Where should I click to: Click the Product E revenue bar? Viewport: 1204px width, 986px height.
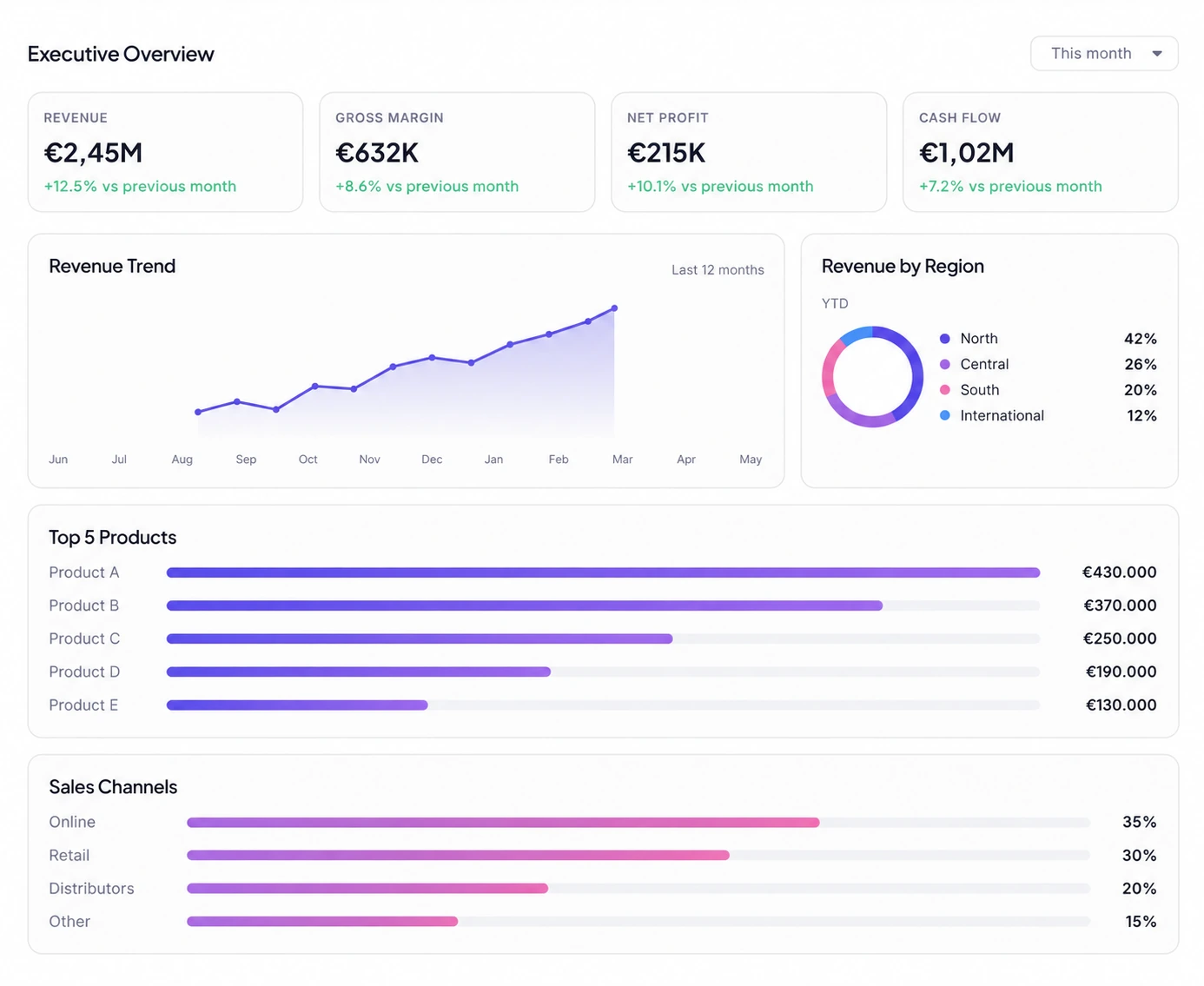coord(297,705)
